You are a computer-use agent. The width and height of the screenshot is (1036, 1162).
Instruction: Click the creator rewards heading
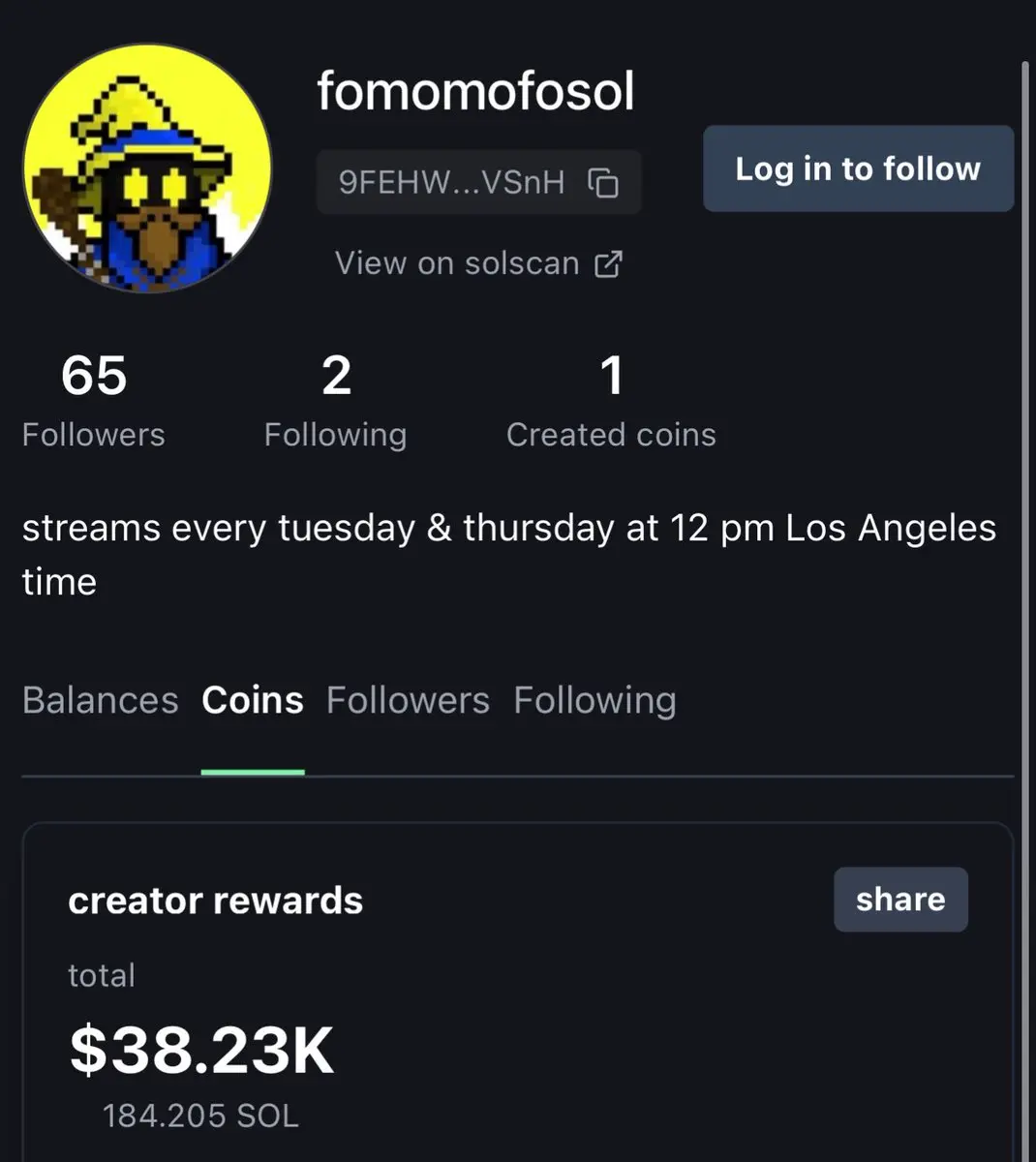tap(215, 901)
